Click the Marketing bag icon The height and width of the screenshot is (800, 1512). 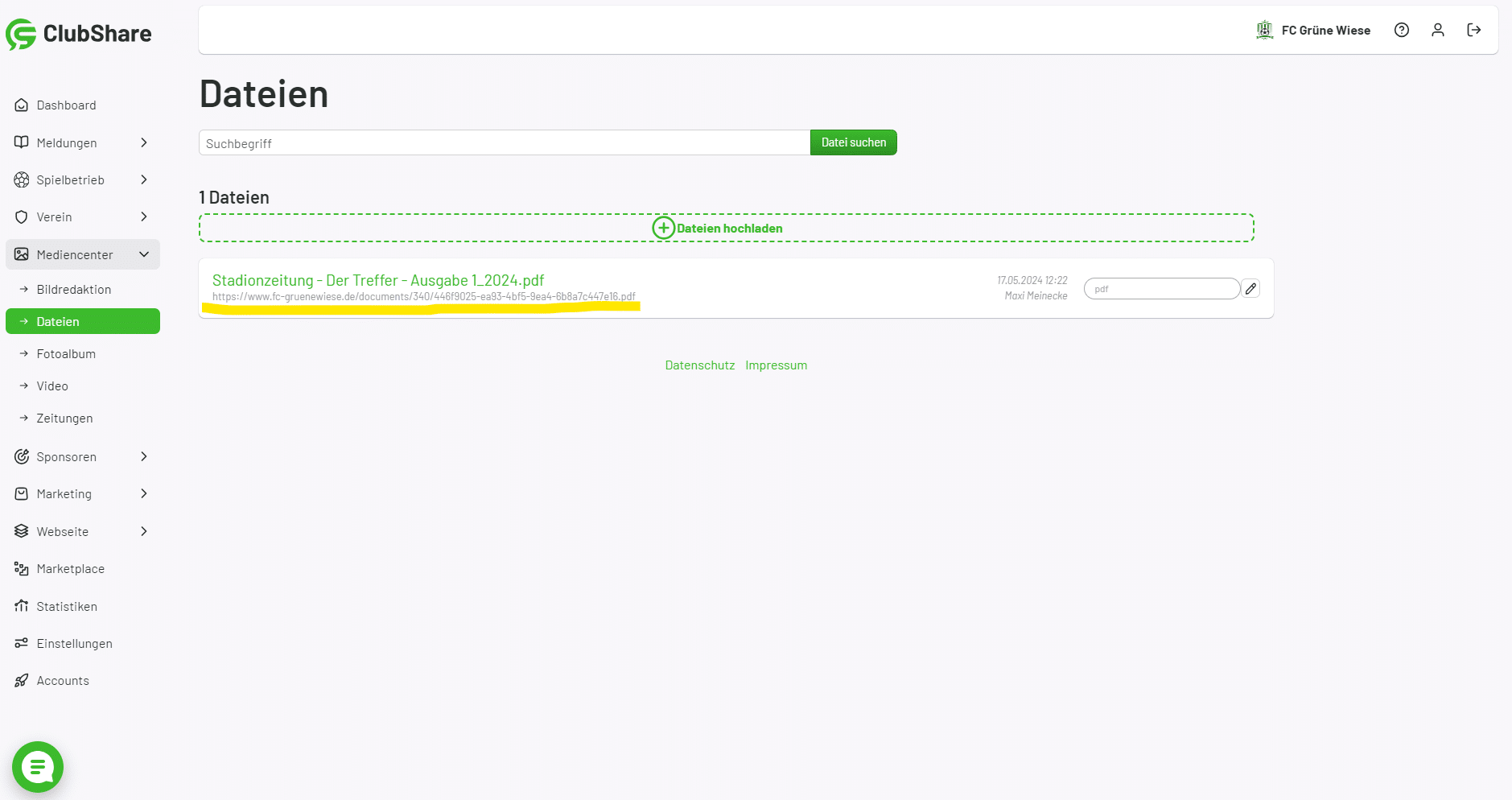22,493
